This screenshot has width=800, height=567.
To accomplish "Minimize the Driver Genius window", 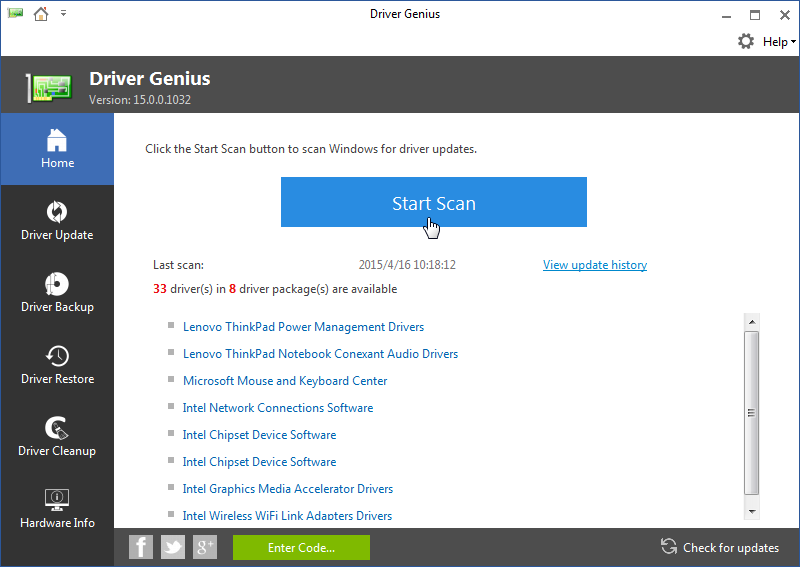I will tap(727, 15).
